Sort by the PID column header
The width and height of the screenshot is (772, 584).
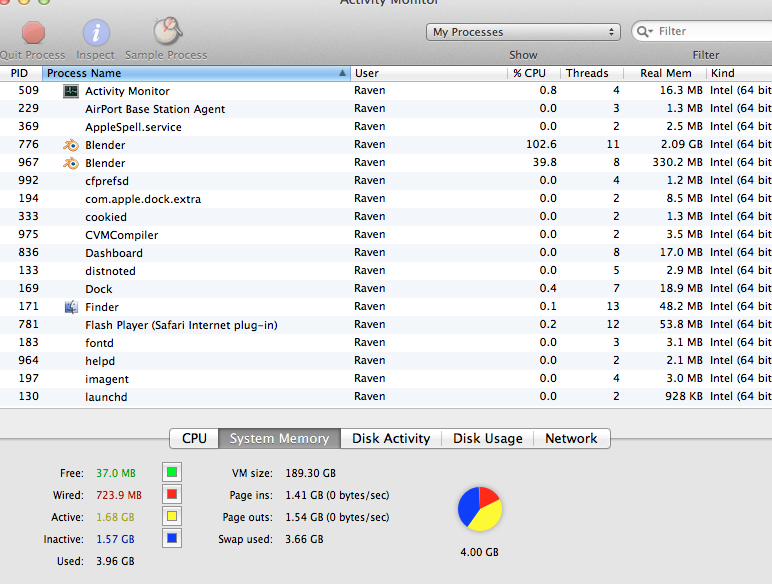coord(21,73)
